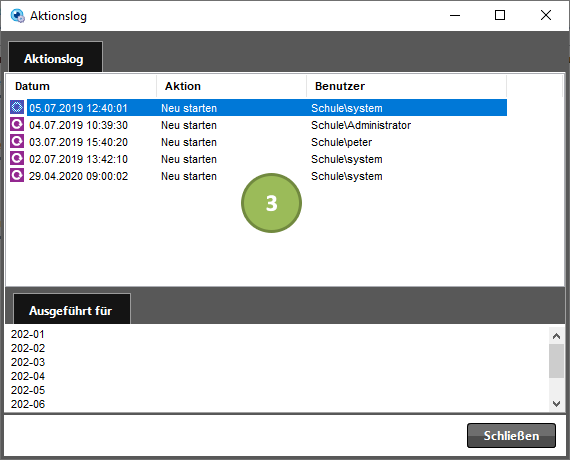Viewport: 570px width, 460px height.
Task: Click the restart icon of the 05.07.2019 entry
Action: (x=17, y=108)
